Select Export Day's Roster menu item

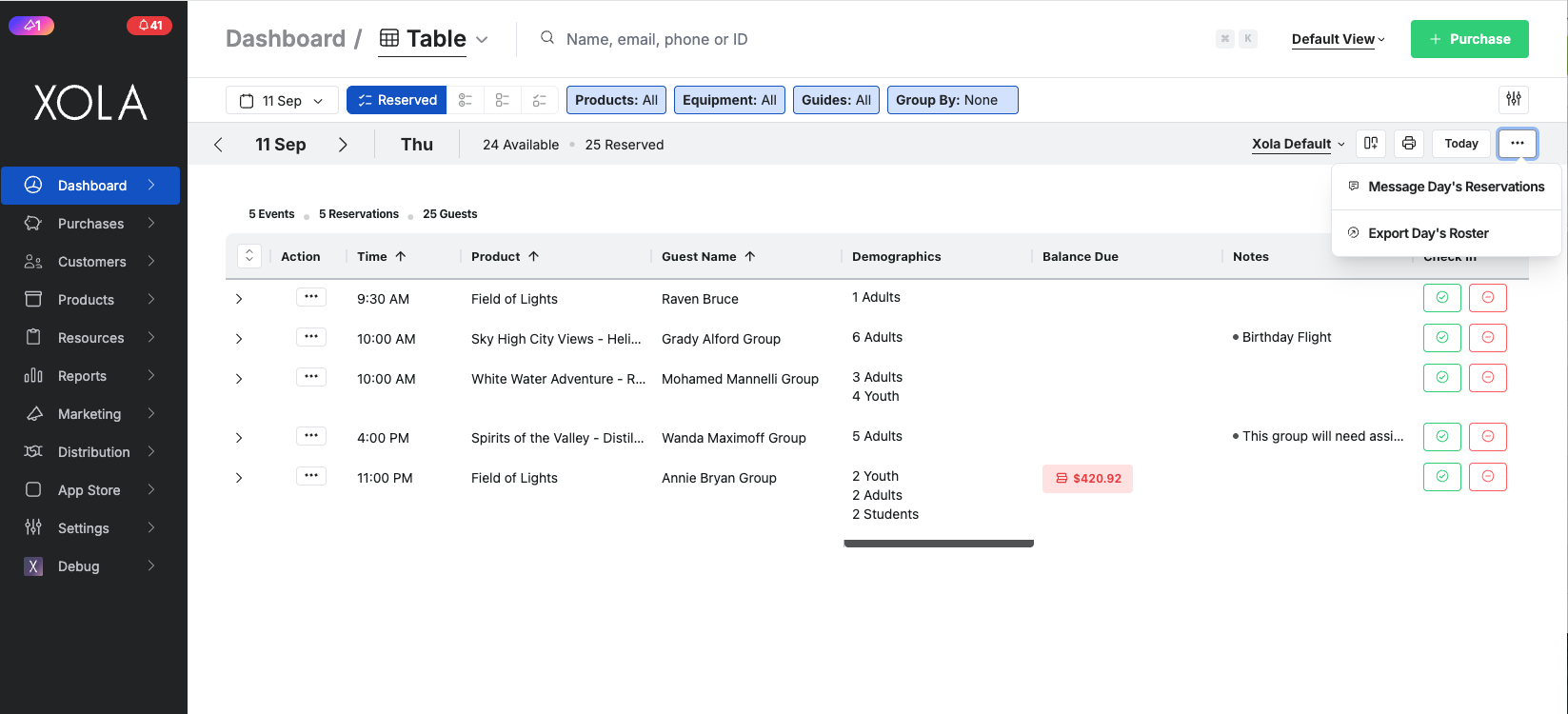(x=1446, y=233)
